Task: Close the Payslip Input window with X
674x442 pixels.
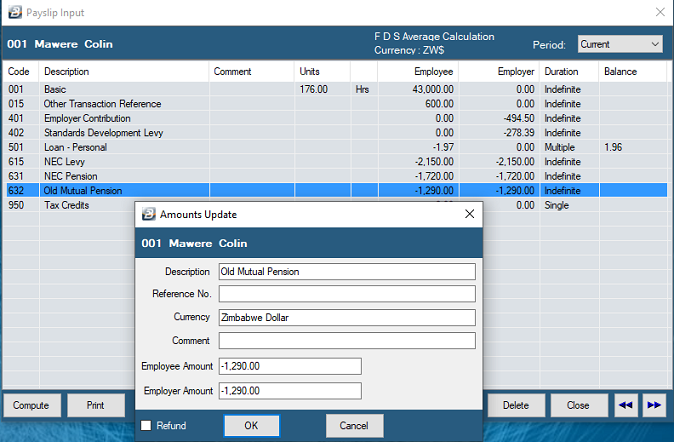Action: coord(660,12)
